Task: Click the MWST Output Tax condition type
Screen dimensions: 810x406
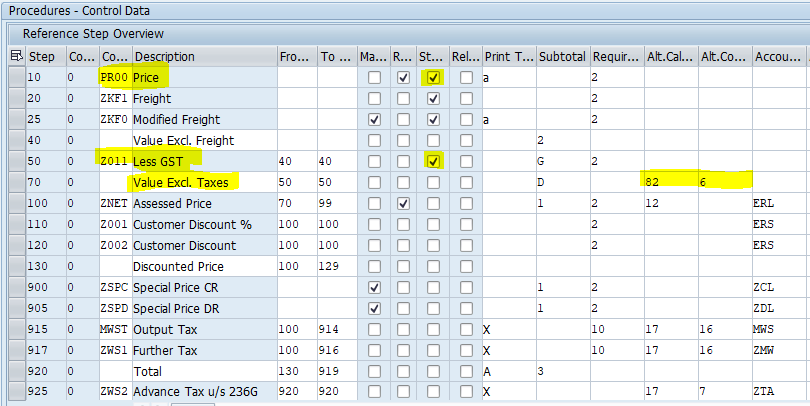Action: coord(114,329)
